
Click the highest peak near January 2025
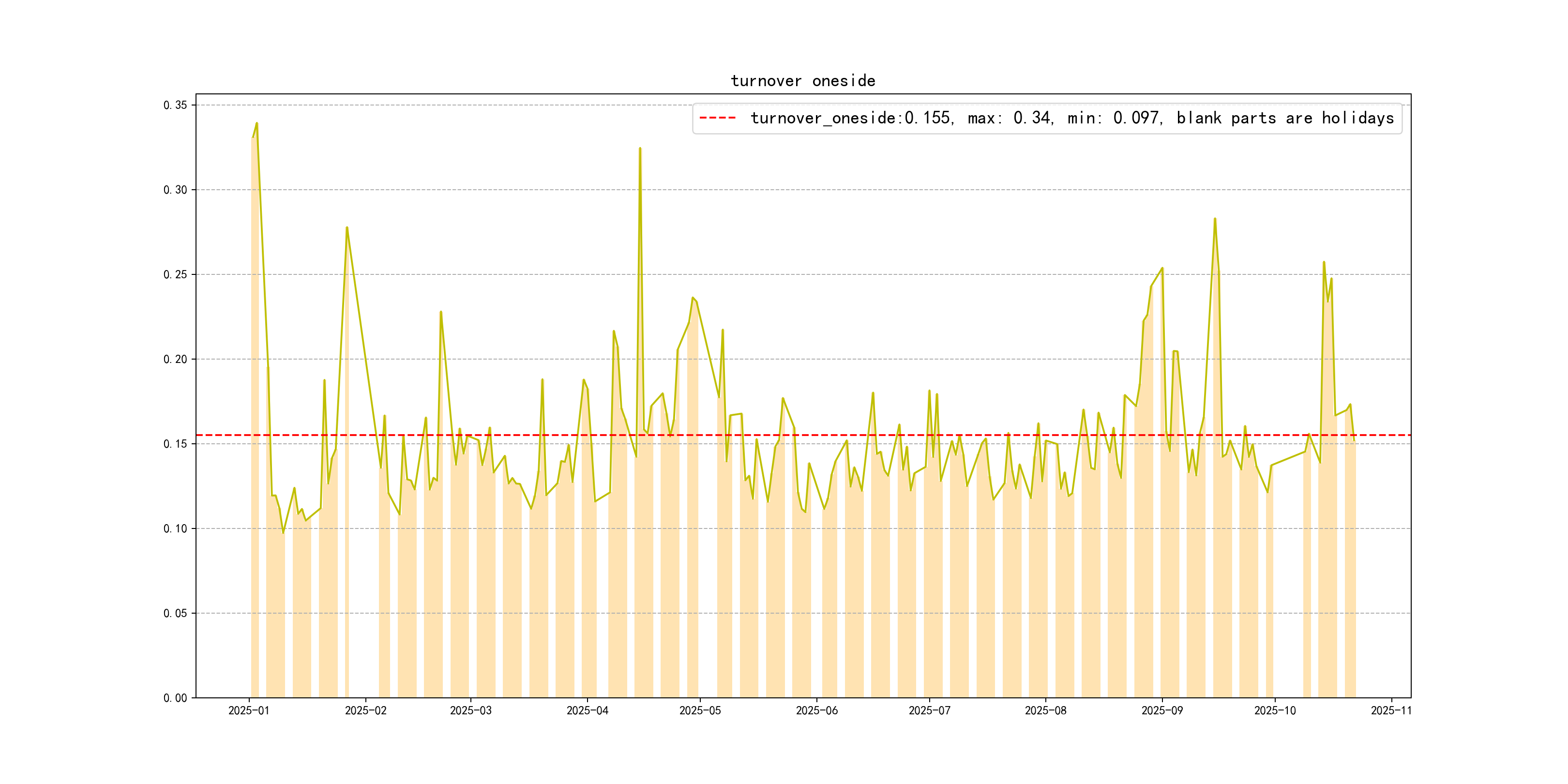(x=257, y=123)
